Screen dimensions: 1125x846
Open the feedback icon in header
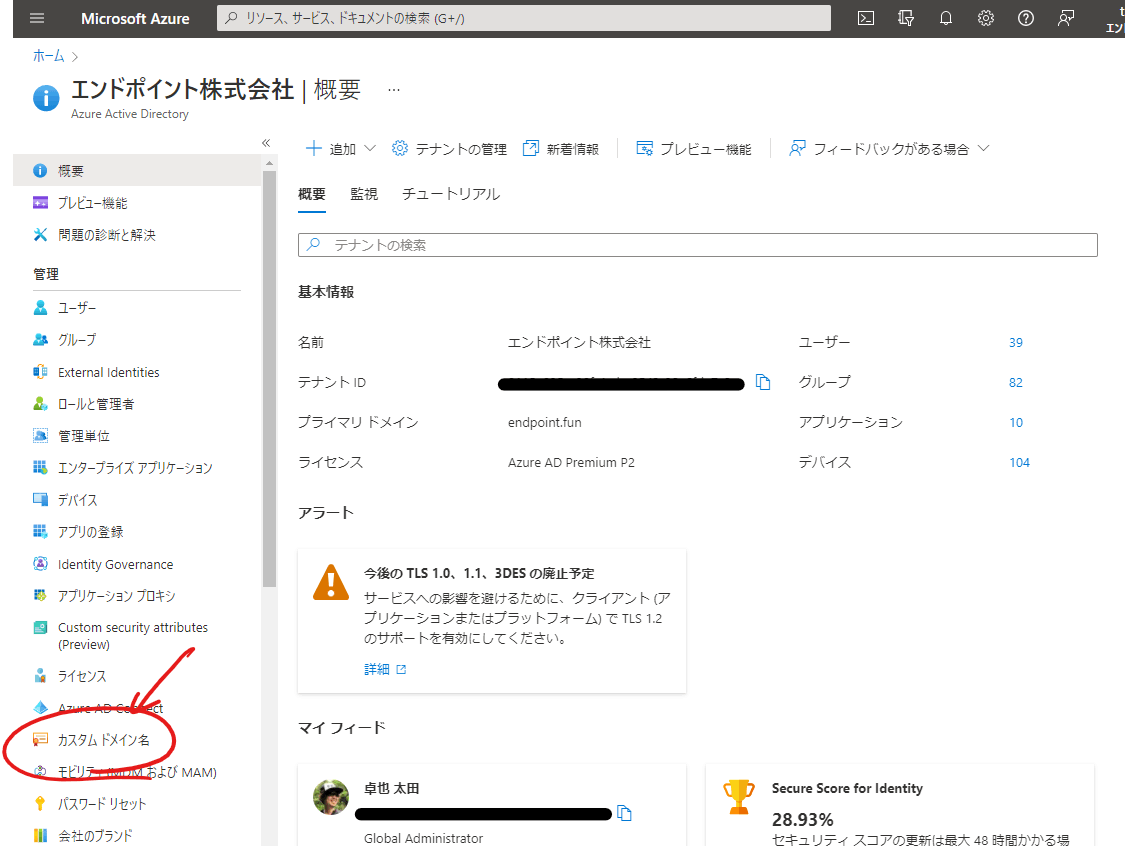1065,18
